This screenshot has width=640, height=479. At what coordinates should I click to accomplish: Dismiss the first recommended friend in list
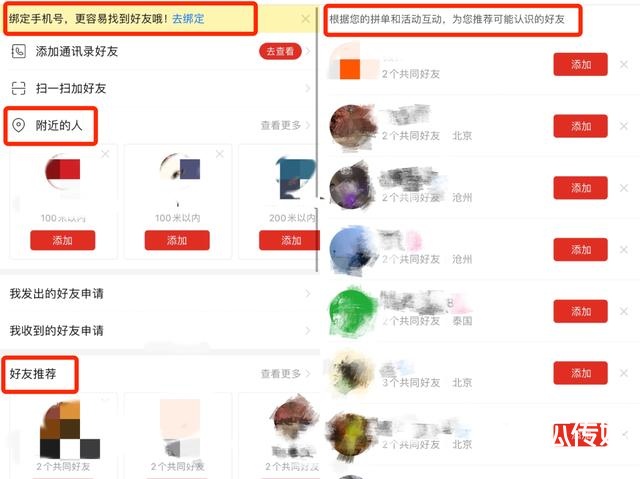coord(624,64)
